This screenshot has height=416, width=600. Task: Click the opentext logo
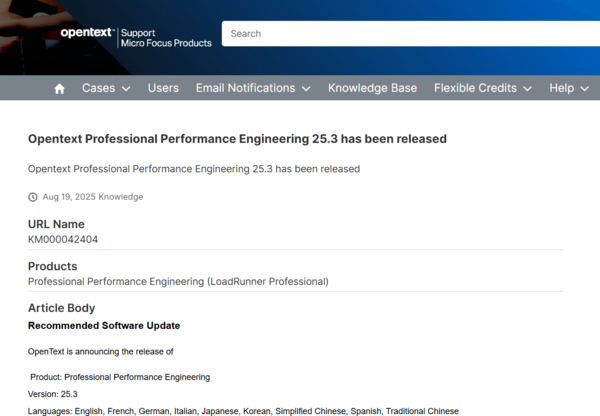[87, 33]
